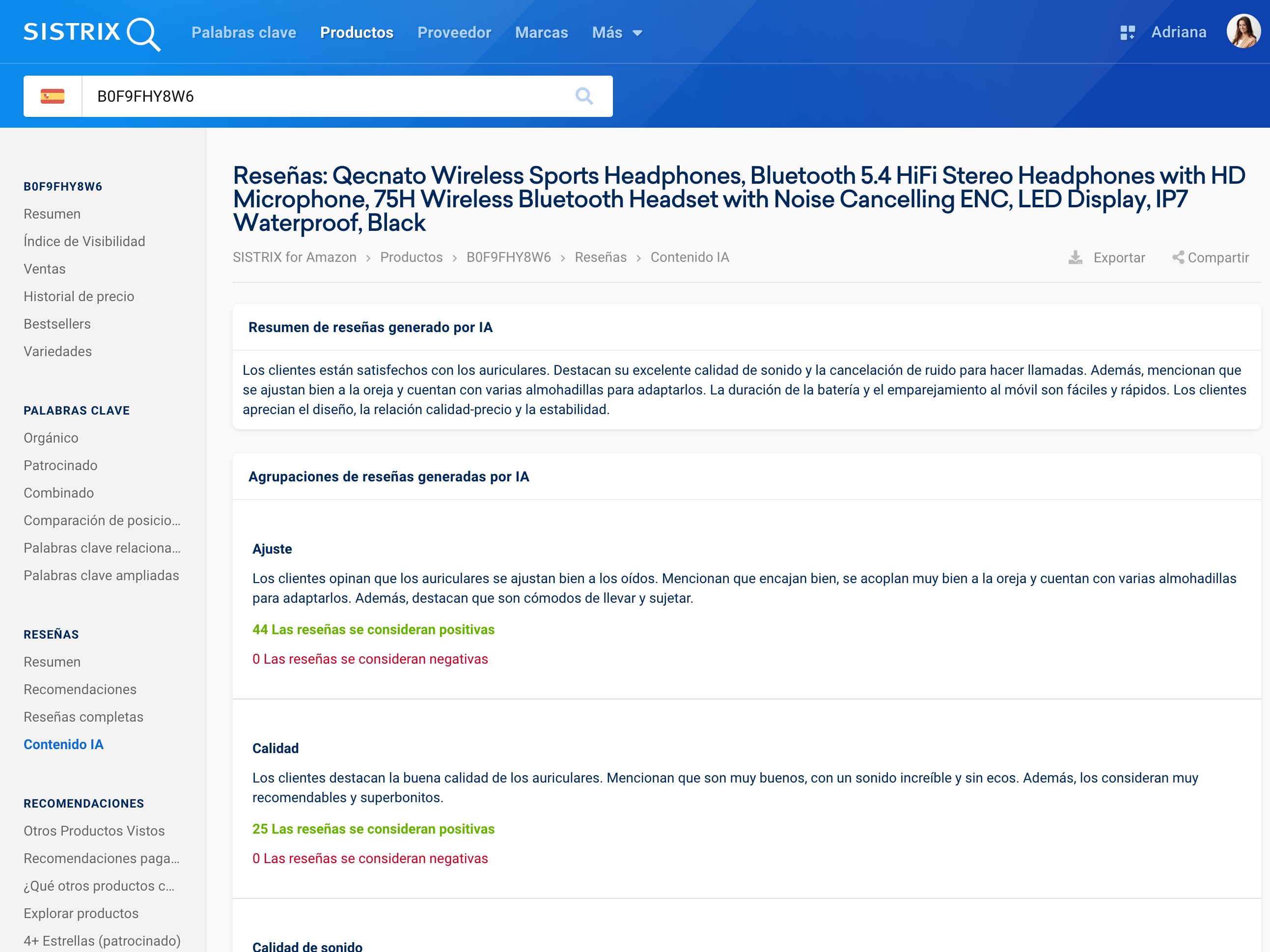Click 0 negative reviews link under Calidad
Viewport: 1270px width, 952px height.
pos(370,858)
